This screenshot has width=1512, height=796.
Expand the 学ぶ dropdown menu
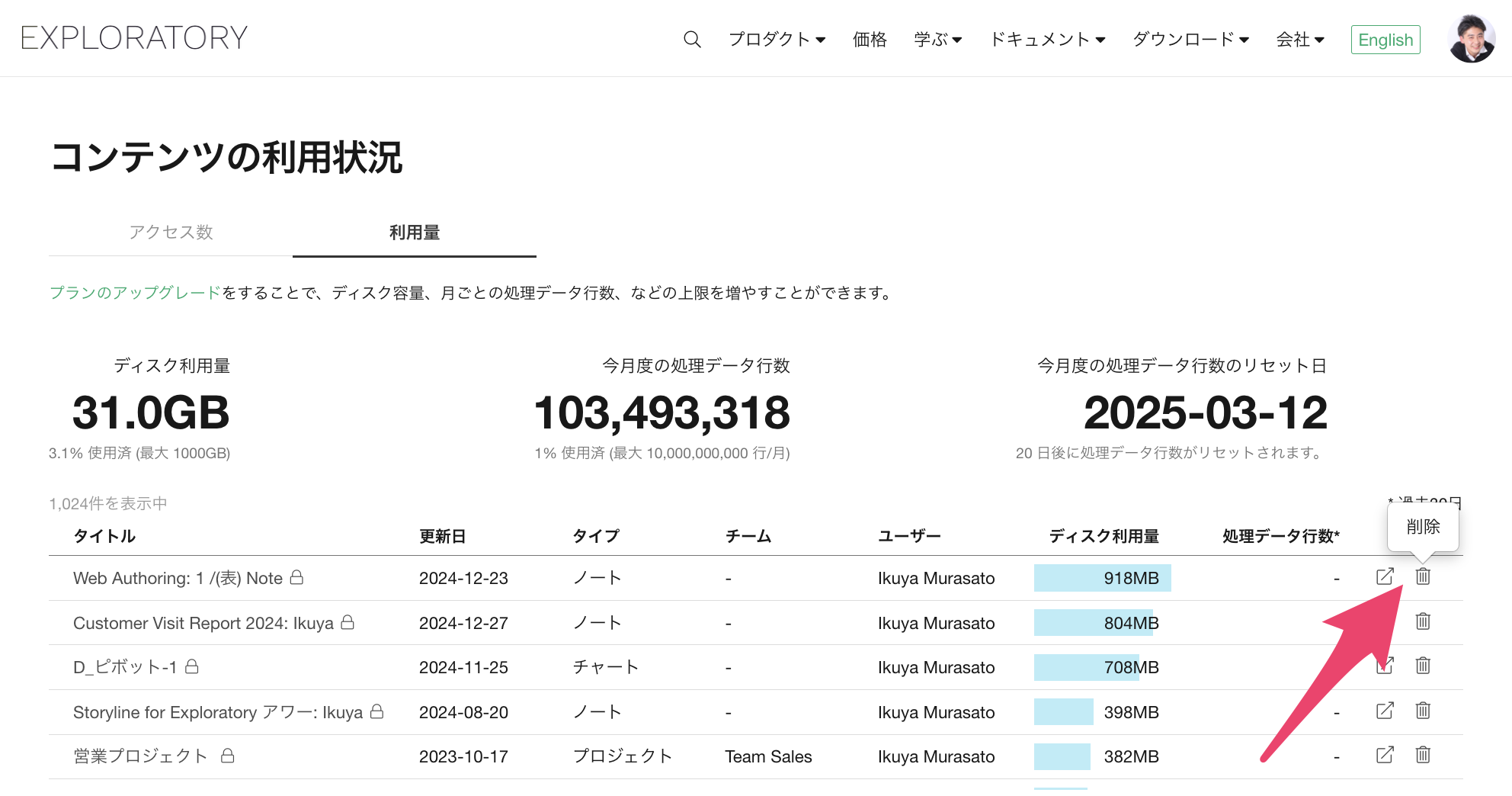pyautogui.click(x=937, y=40)
